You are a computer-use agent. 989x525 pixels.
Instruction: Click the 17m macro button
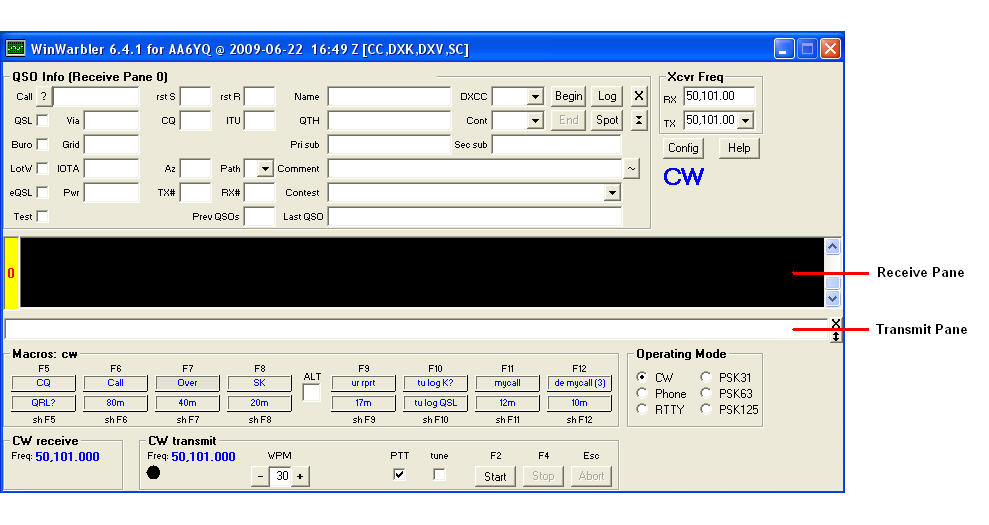[x=363, y=403]
